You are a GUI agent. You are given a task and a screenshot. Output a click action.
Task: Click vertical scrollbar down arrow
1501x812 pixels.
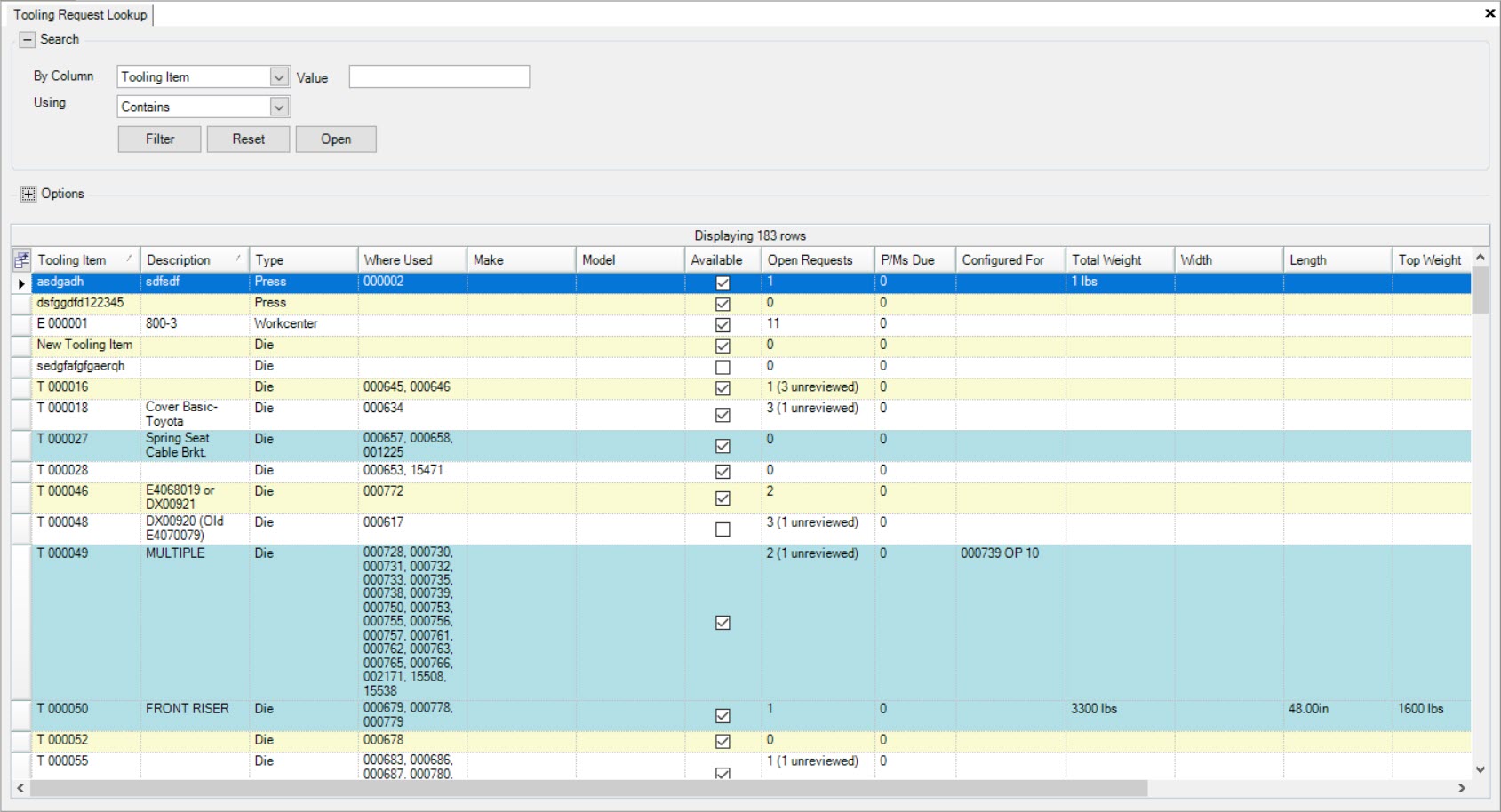[x=1481, y=770]
